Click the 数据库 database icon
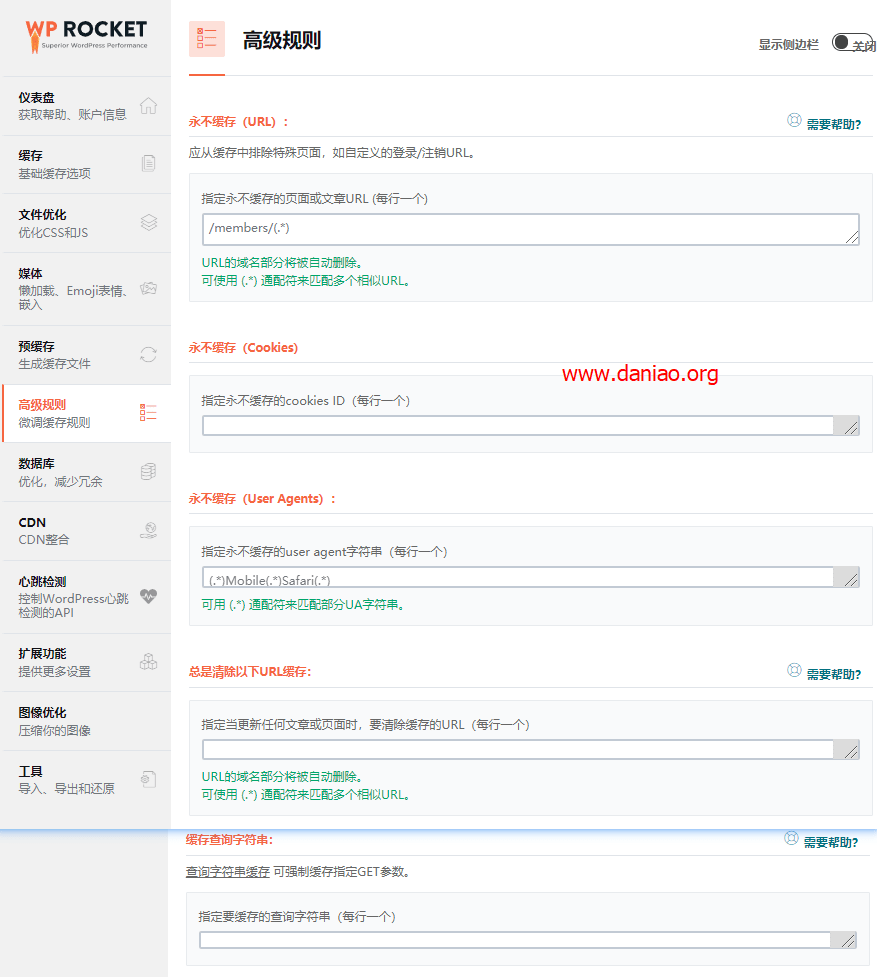Screen dimensions: 877x977 point(148,472)
